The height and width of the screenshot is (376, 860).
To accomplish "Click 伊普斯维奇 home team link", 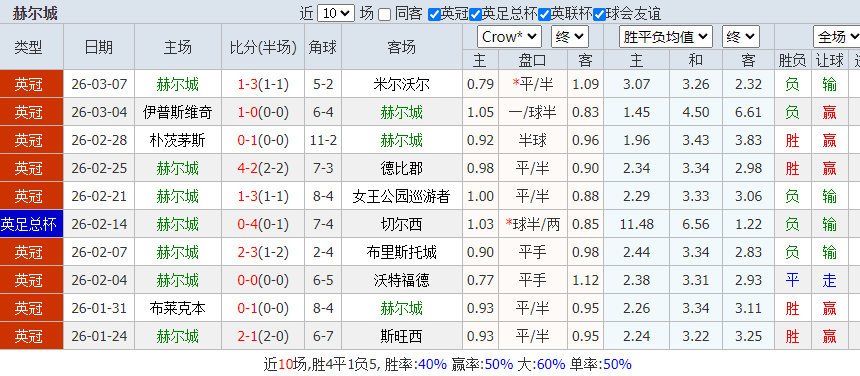I will coord(178,112).
